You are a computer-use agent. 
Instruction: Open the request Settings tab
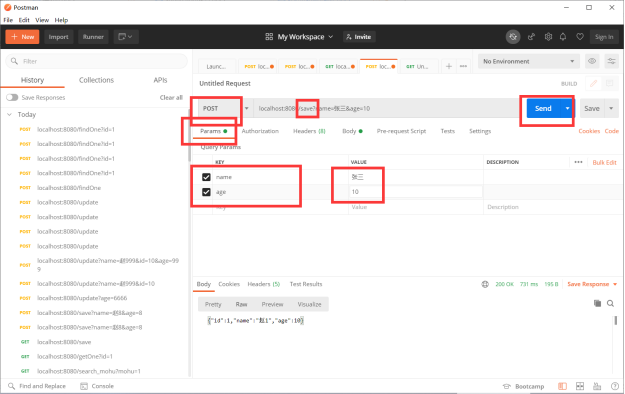(480, 131)
